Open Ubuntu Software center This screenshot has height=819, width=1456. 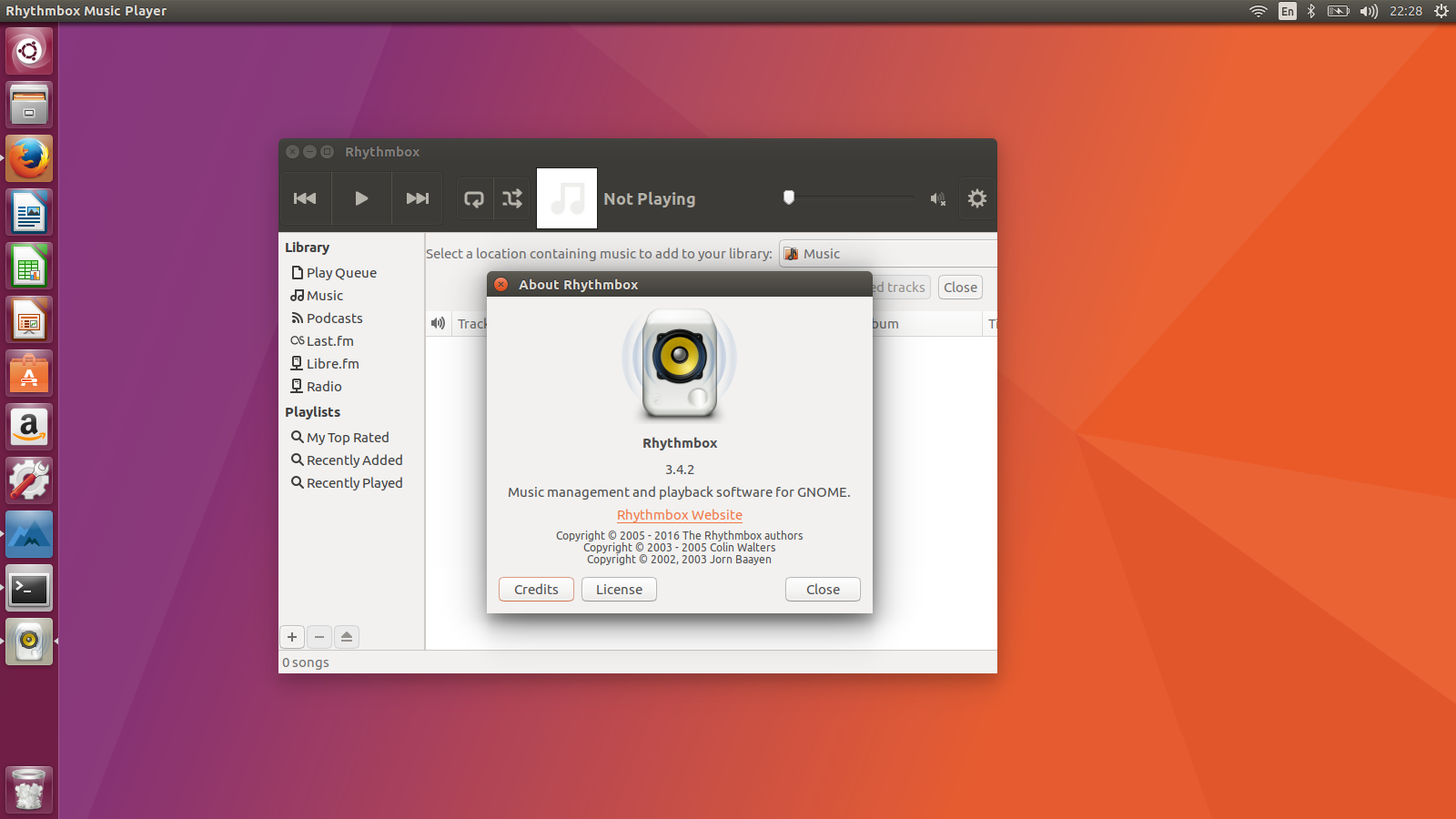(x=29, y=373)
